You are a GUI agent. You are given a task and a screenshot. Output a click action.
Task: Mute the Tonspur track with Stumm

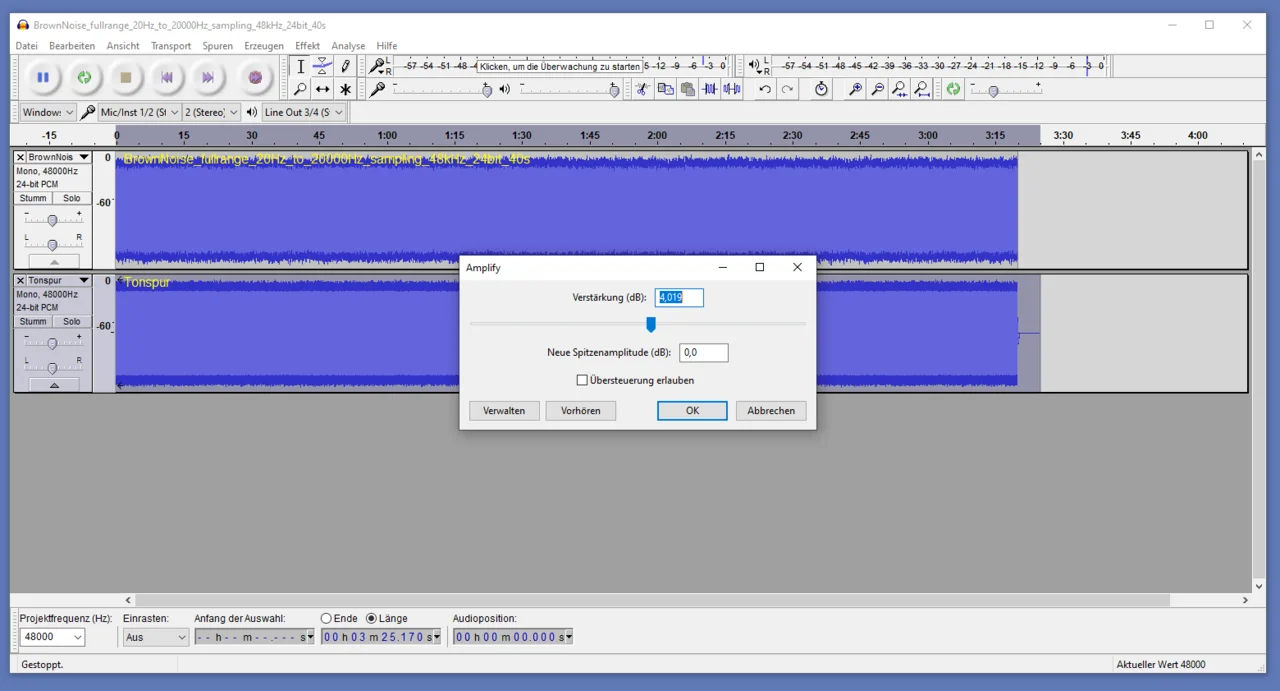point(34,321)
